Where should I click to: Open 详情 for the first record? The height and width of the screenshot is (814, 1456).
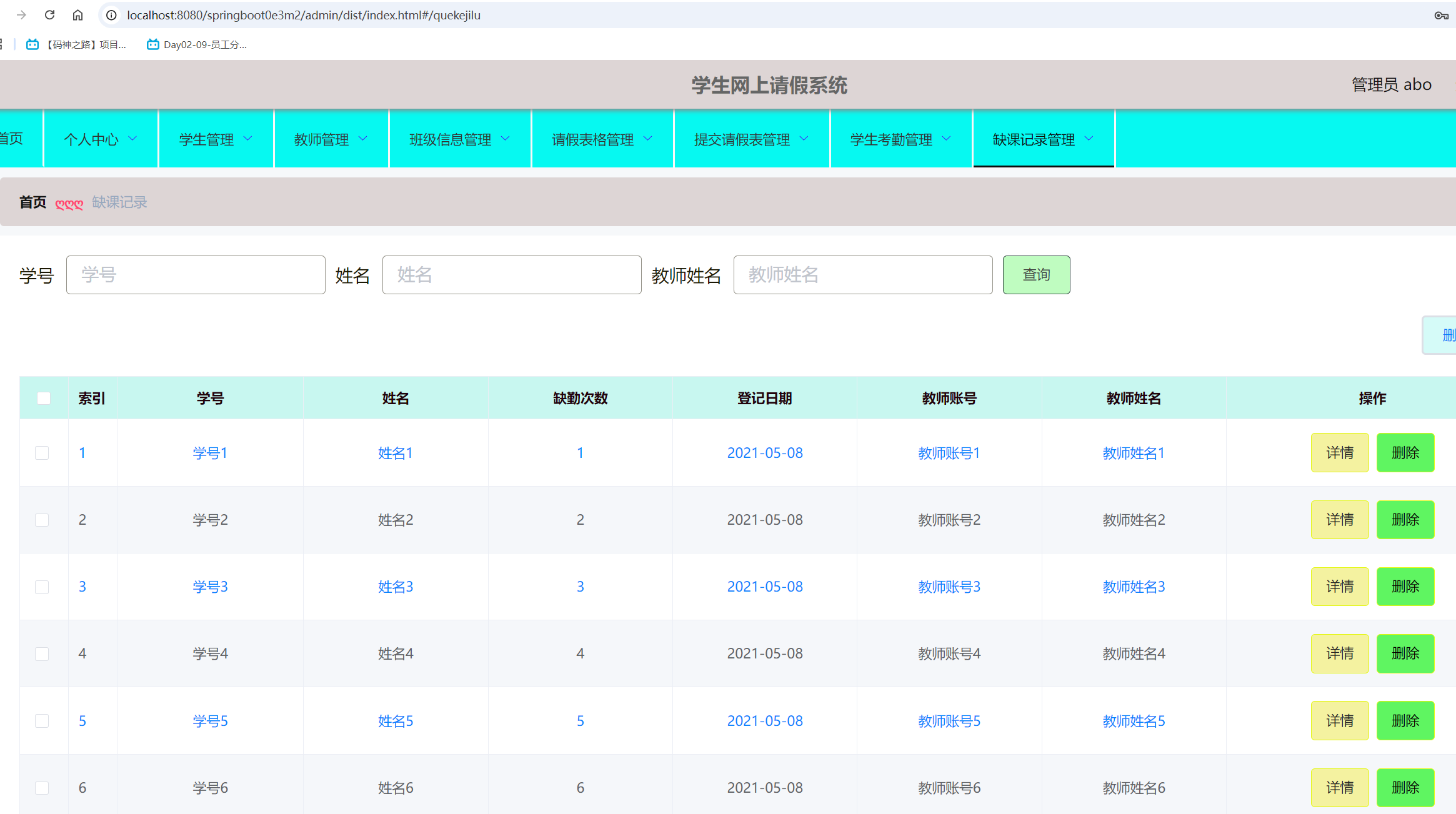(1340, 452)
